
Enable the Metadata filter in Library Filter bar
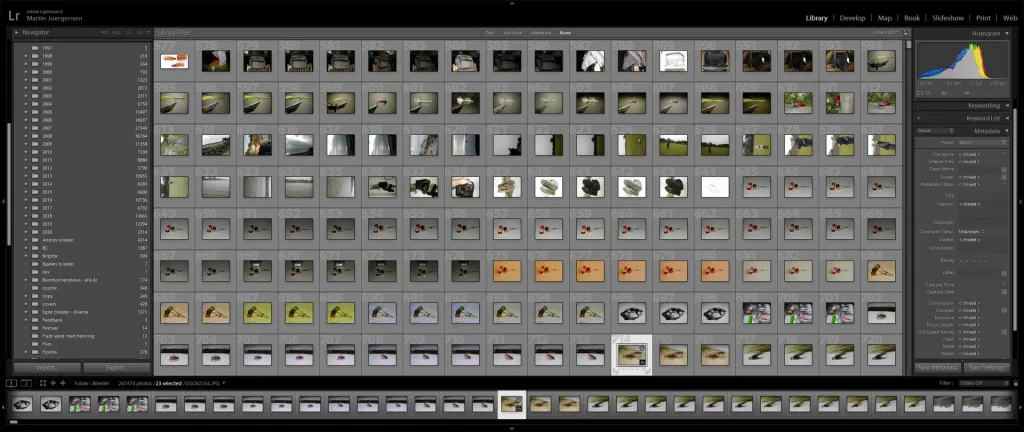(x=540, y=33)
